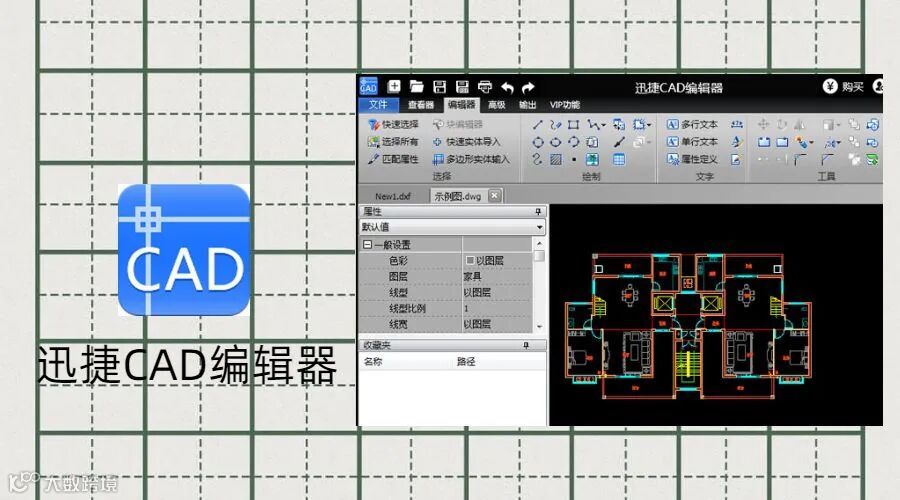Click the Save As floppy icon
900x500 pixels.
tap(462, 87)
